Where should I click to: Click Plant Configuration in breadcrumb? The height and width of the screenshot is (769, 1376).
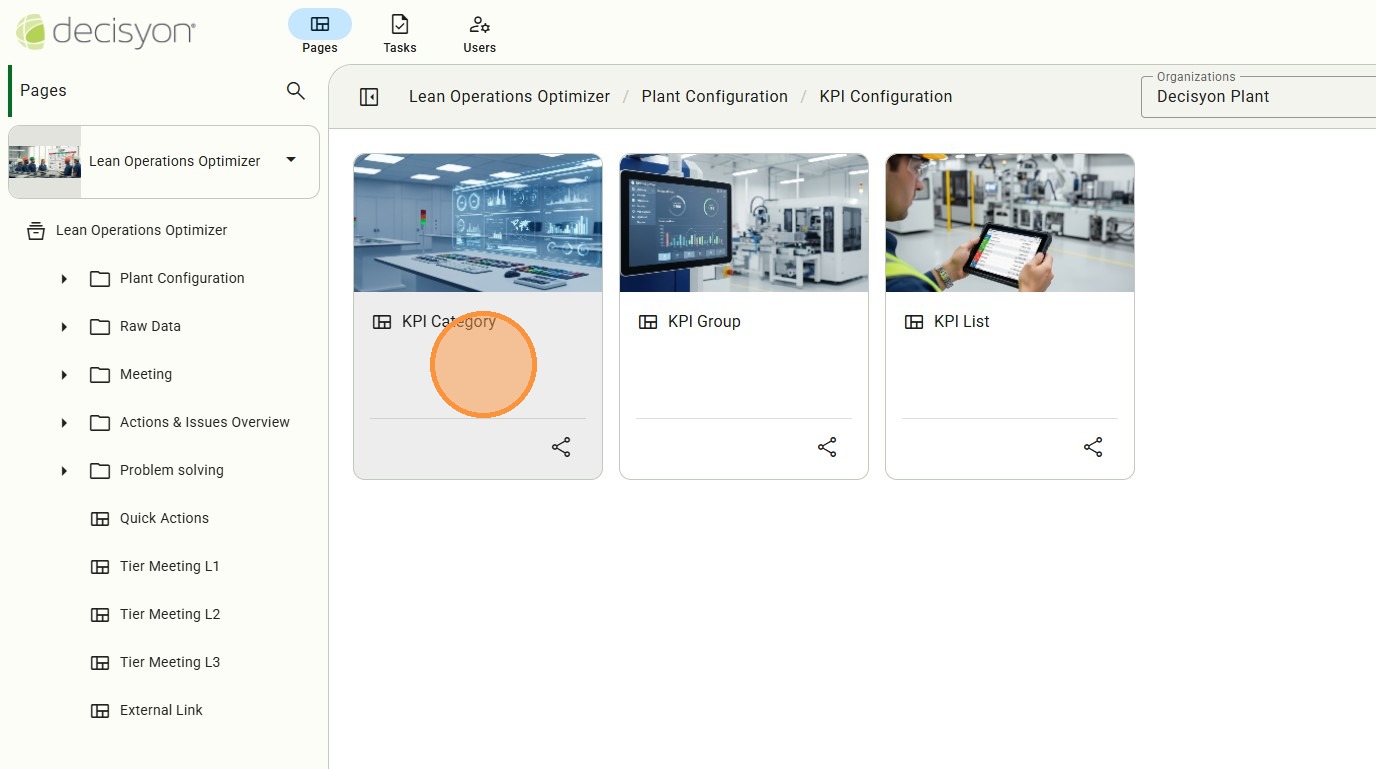[714, 97]
